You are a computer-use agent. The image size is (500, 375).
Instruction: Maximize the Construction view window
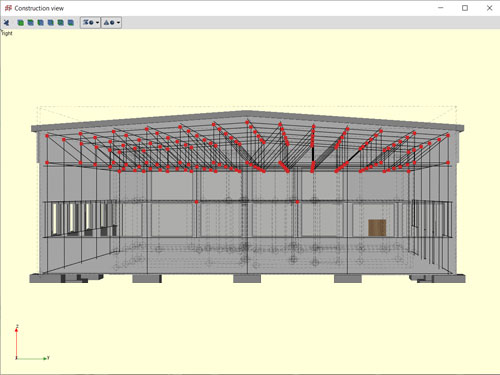coord(465,8)
